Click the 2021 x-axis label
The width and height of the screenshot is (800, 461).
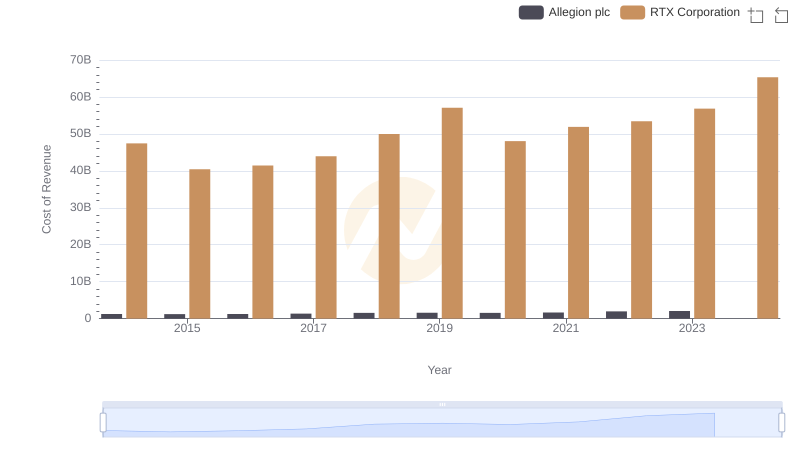pyautogui.click(x=566, y=328)
